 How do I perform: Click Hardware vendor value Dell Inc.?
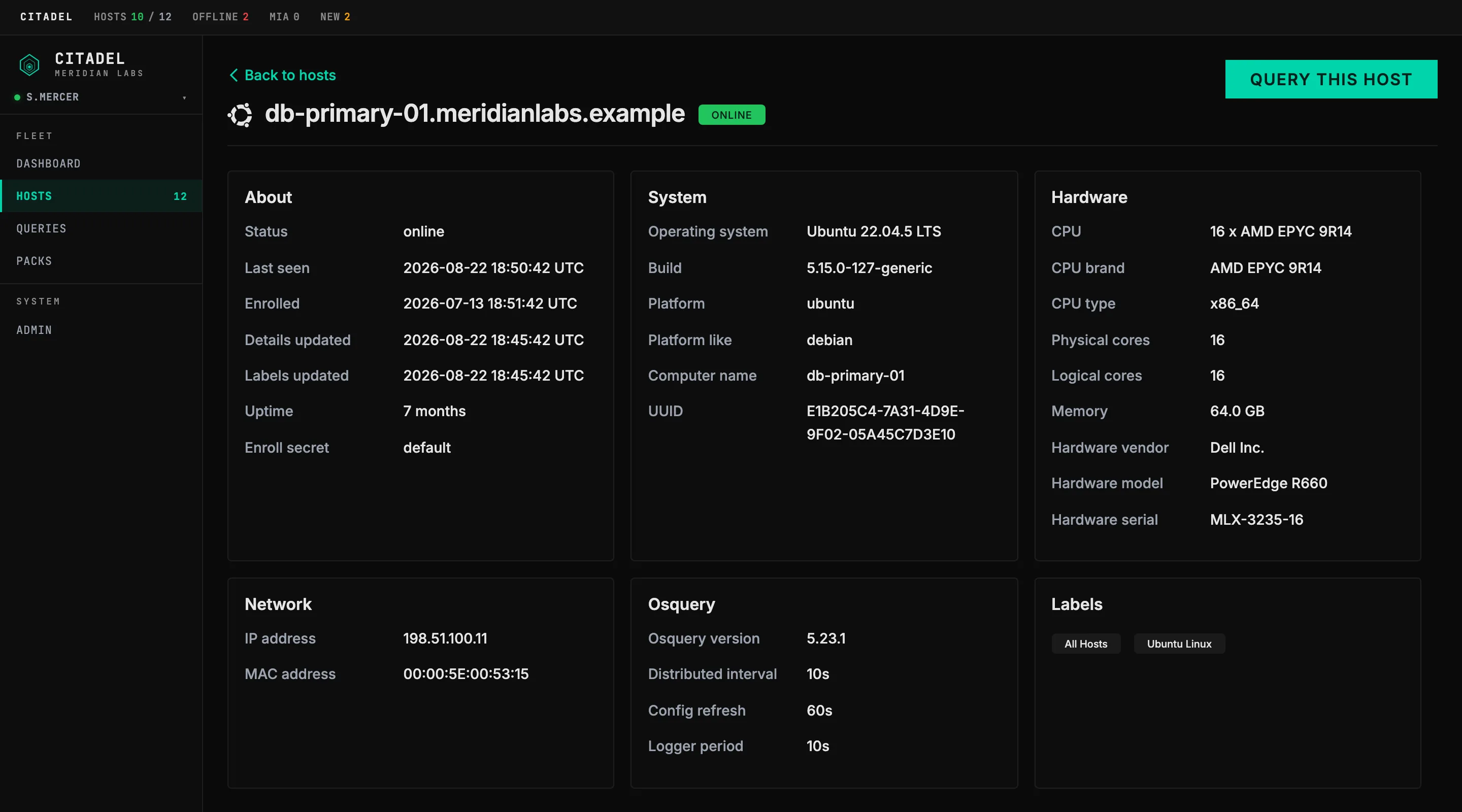click(x=1237, y=448)
